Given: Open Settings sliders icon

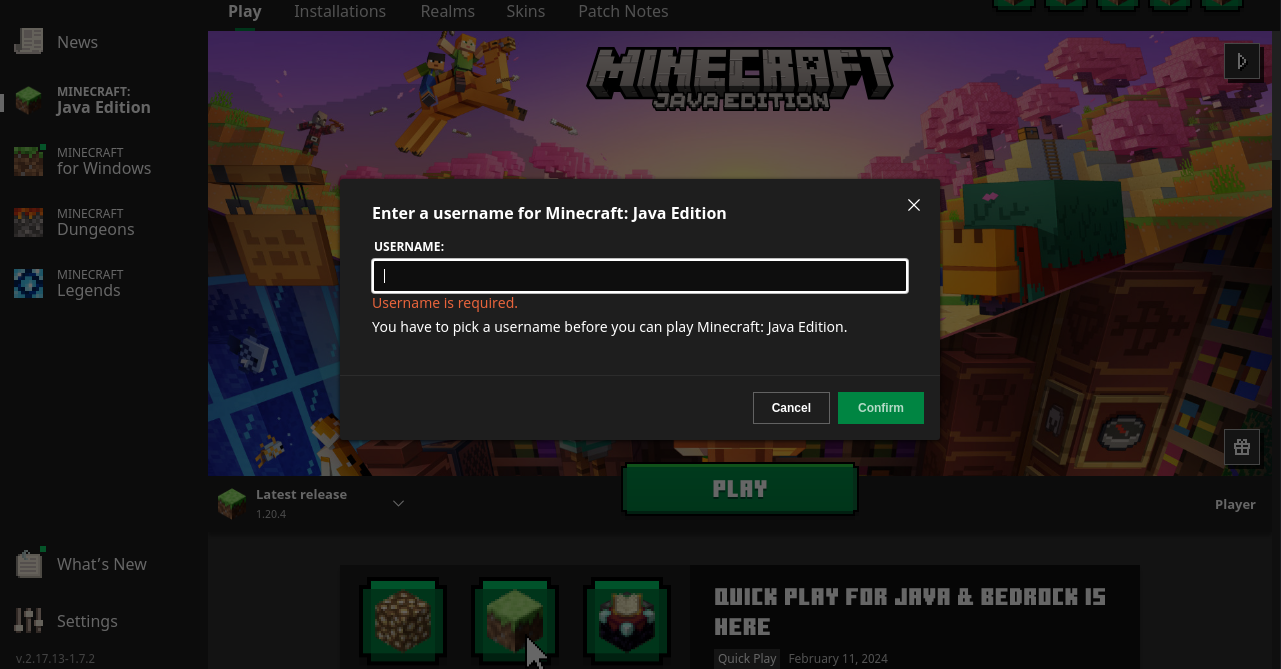Looking at the screenshot, I should (x=30, y=621).
